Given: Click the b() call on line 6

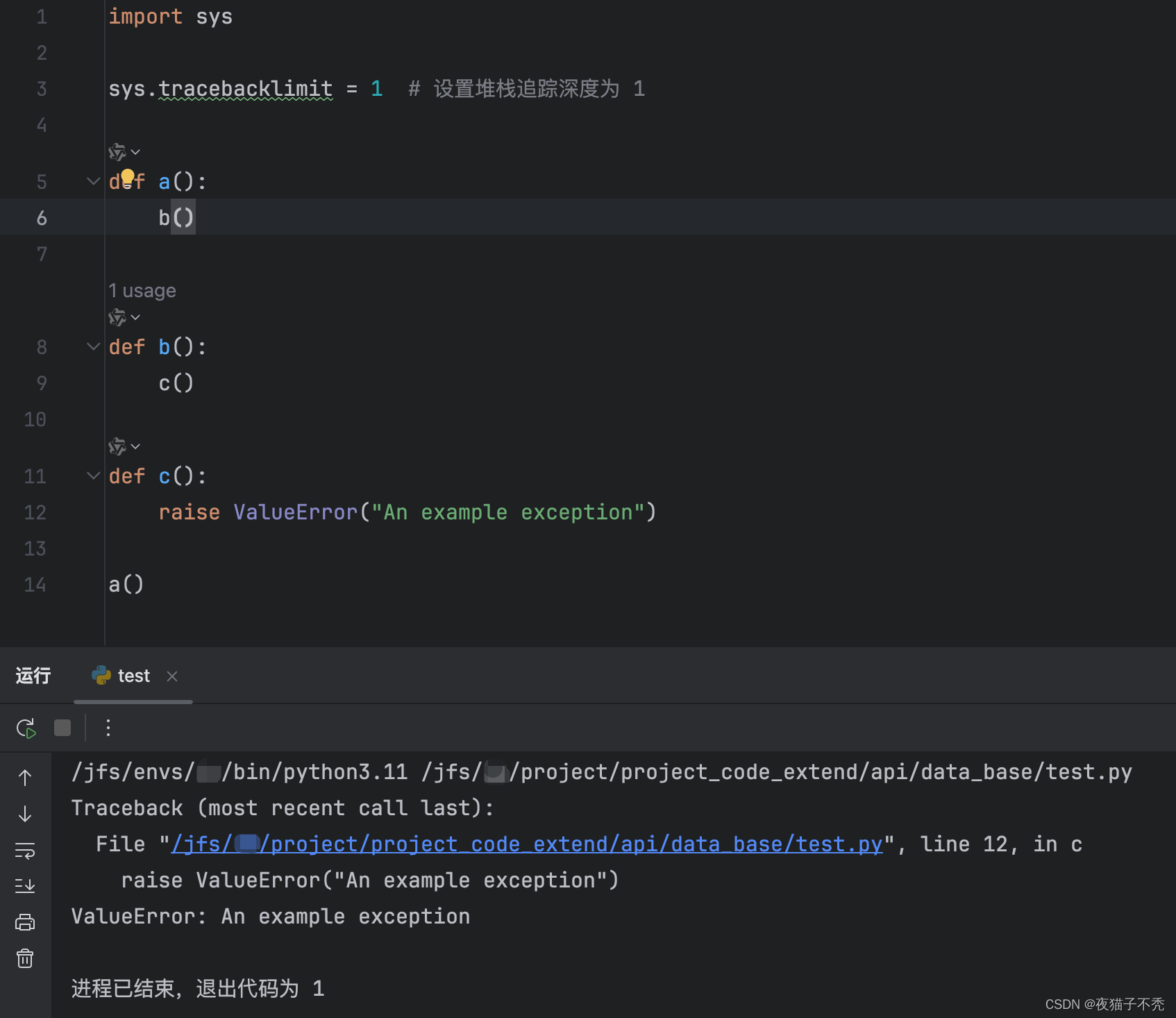Looking at the screenshot, I should pos(176,218).
